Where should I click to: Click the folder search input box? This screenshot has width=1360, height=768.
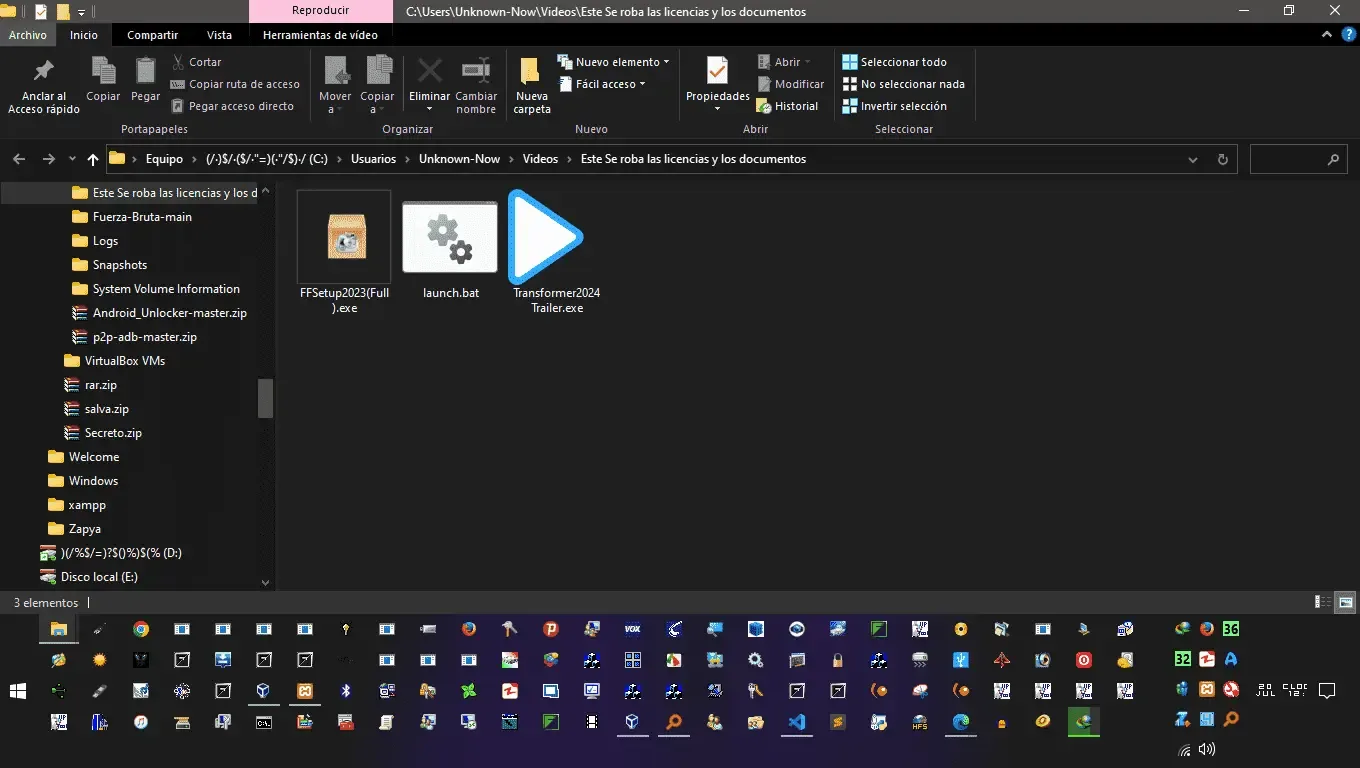[x=1298, y=159]
